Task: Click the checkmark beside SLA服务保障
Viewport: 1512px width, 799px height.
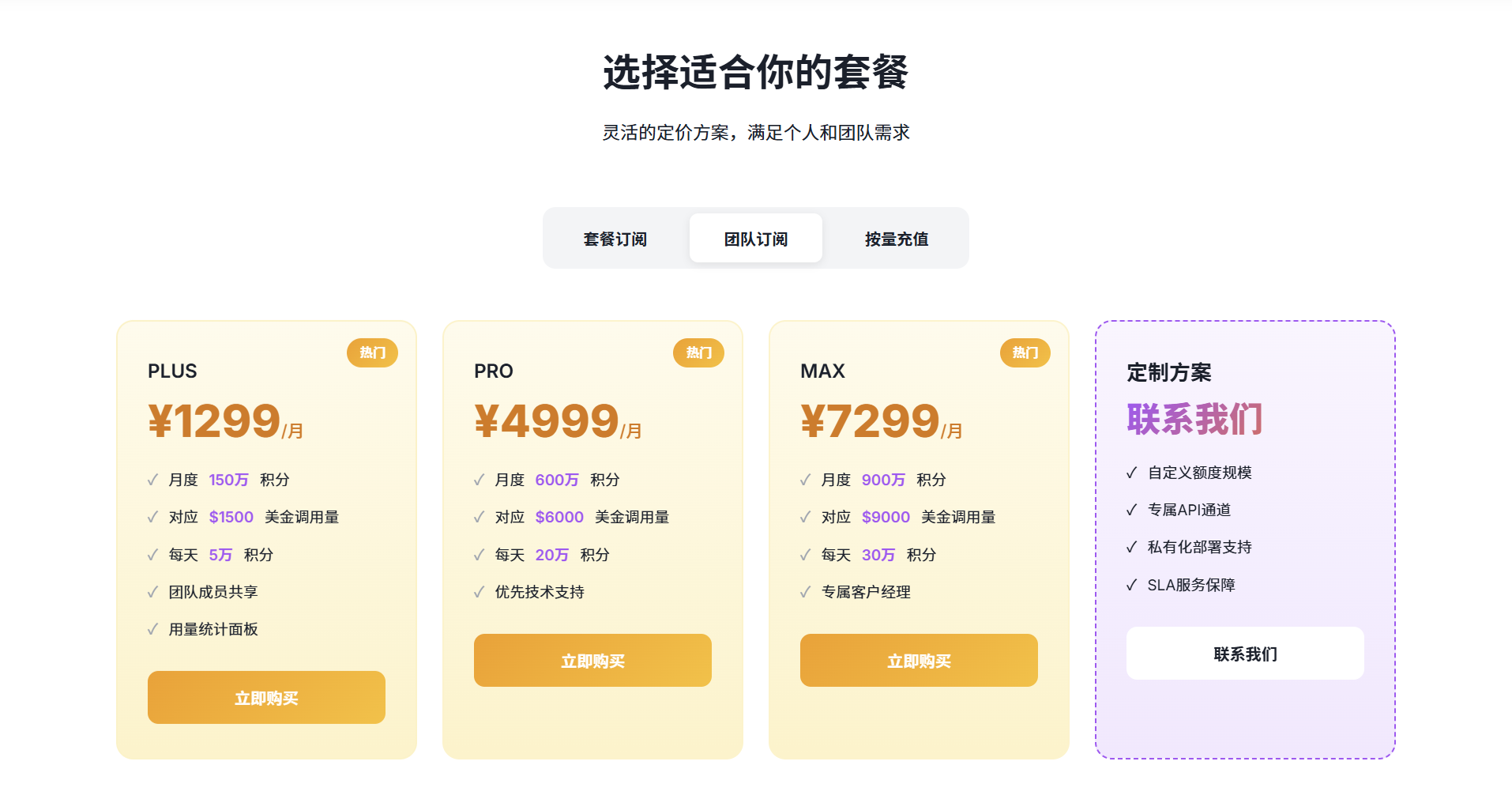Action: [1131, 585]
